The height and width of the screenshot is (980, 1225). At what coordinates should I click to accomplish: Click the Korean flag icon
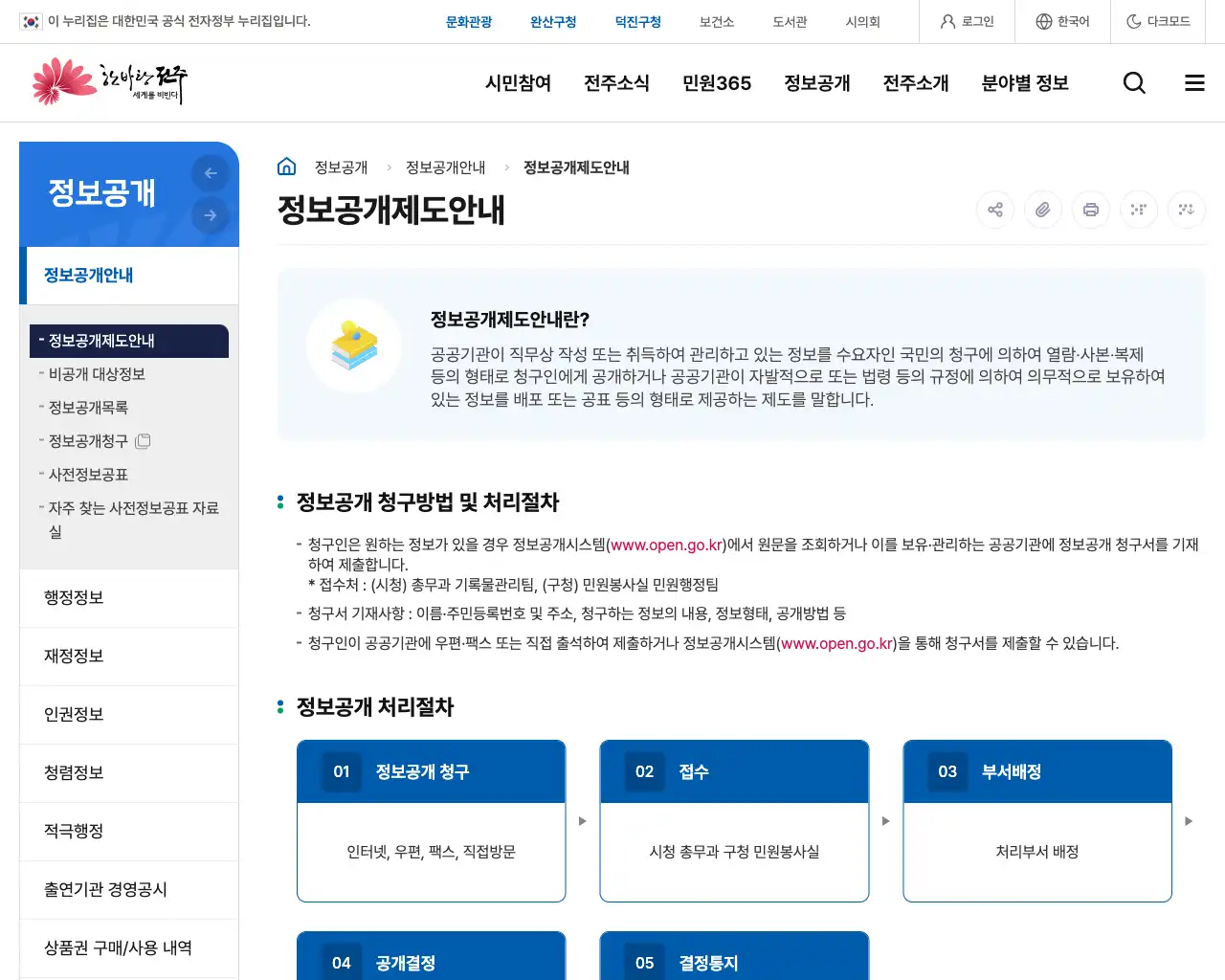tap(31, 21)
